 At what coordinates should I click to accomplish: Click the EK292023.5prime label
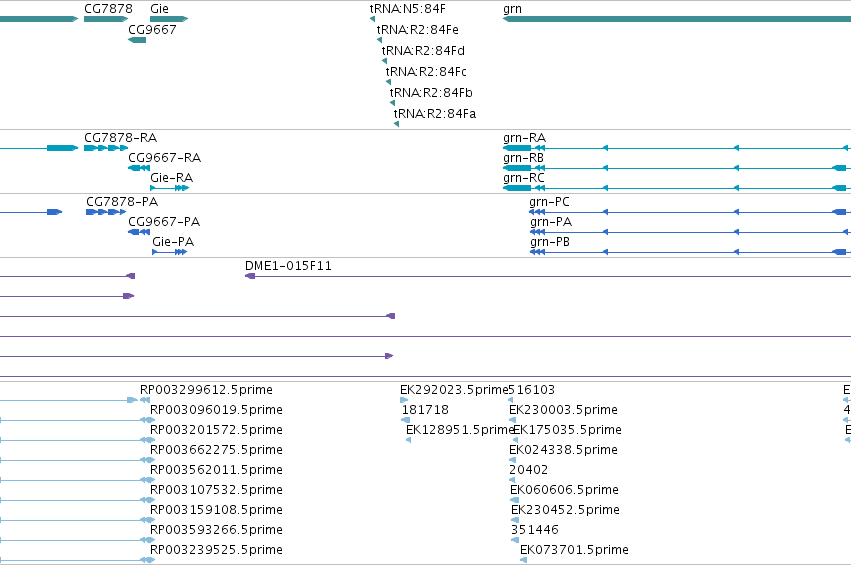454,390
